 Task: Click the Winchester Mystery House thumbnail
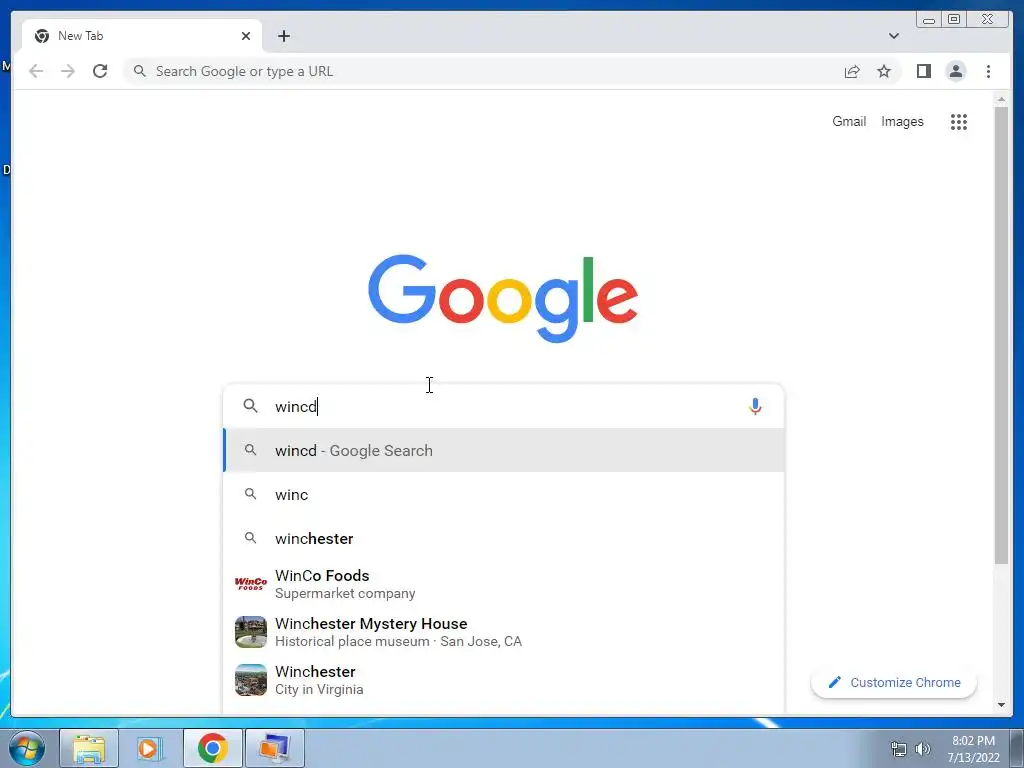(x=251, y=632)
